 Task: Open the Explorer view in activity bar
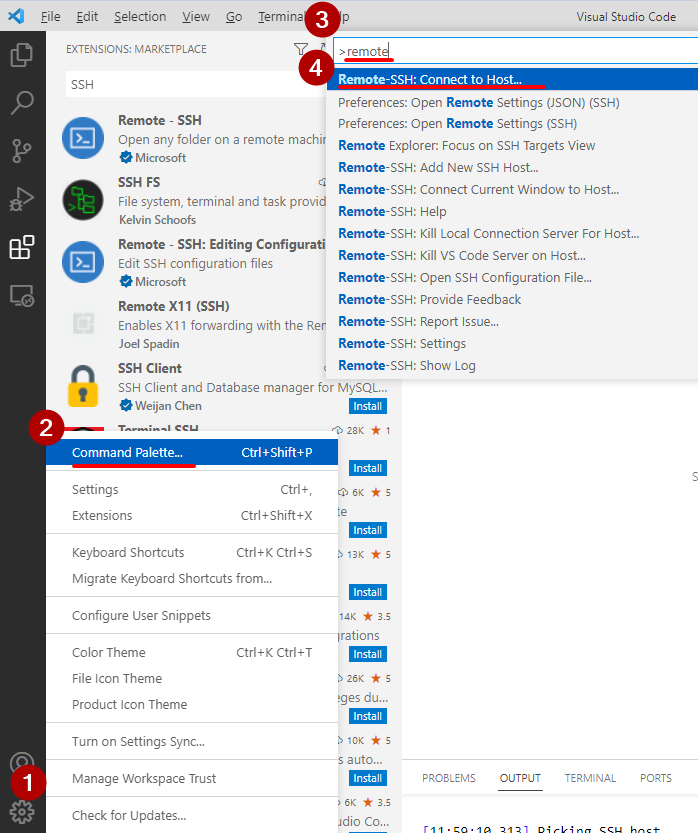(x=22, y=55)
